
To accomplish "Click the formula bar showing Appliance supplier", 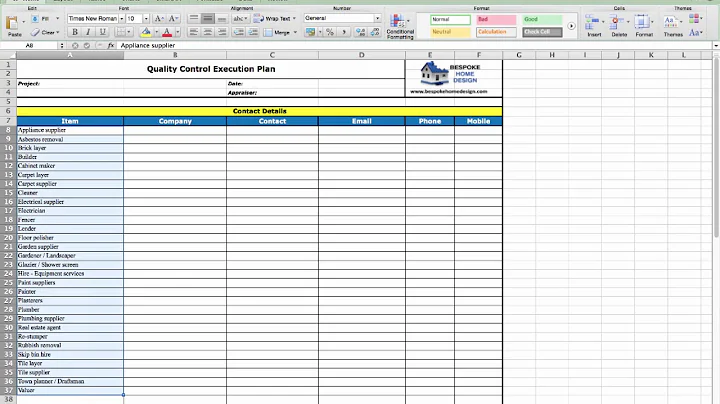I will pos(415,45).
